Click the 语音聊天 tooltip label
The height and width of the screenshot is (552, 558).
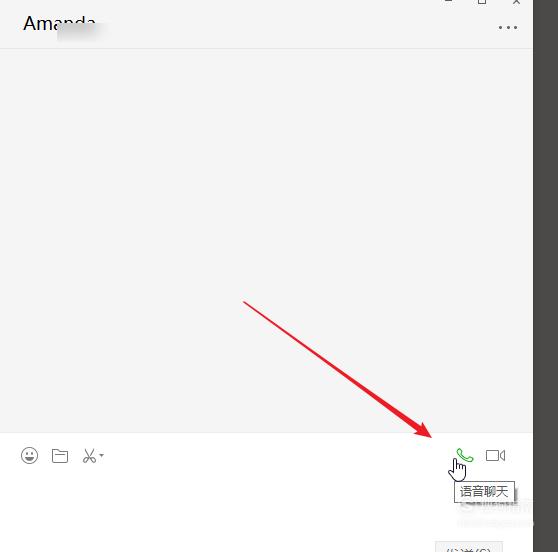[x=484, y=492]
